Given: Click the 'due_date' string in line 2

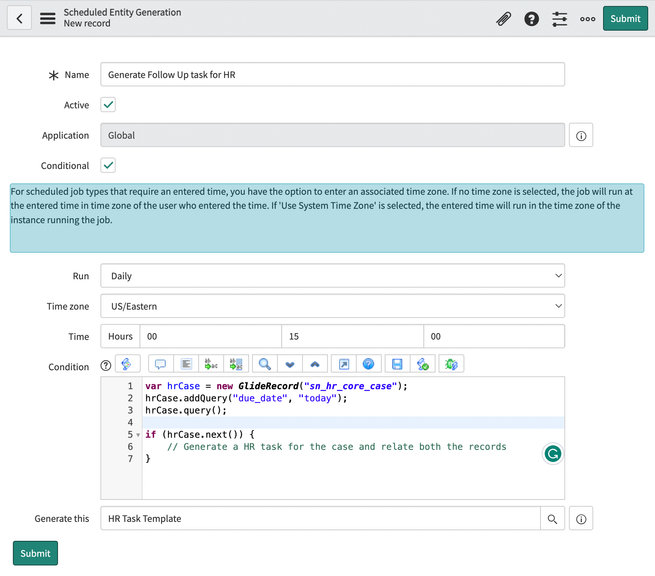Looking at the screenshot, I should point(260,398).
